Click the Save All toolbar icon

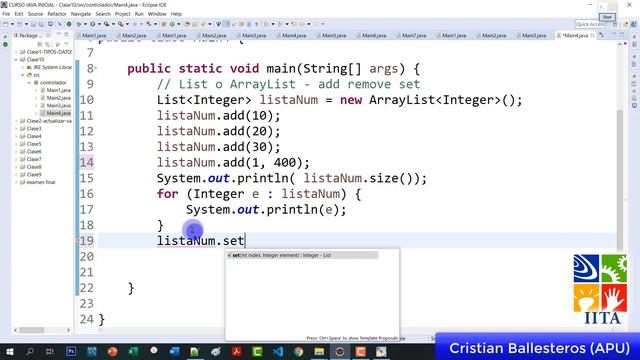42,24
